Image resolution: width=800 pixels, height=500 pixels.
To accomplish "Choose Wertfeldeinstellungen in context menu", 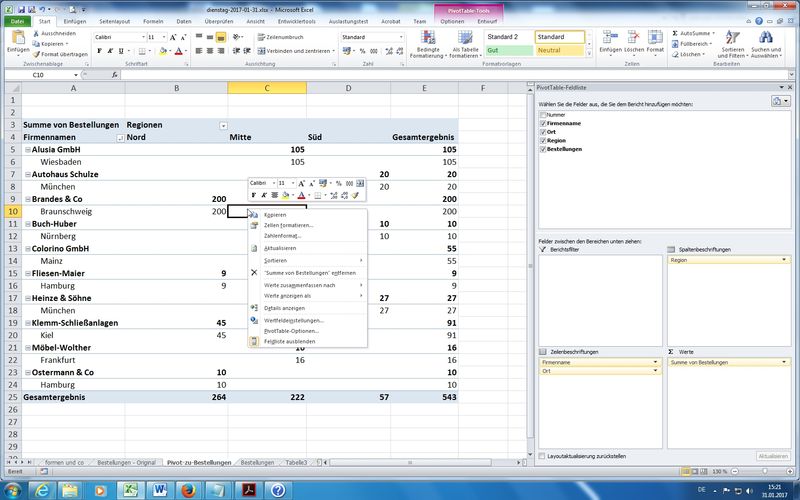I will (x=293, y=319).
